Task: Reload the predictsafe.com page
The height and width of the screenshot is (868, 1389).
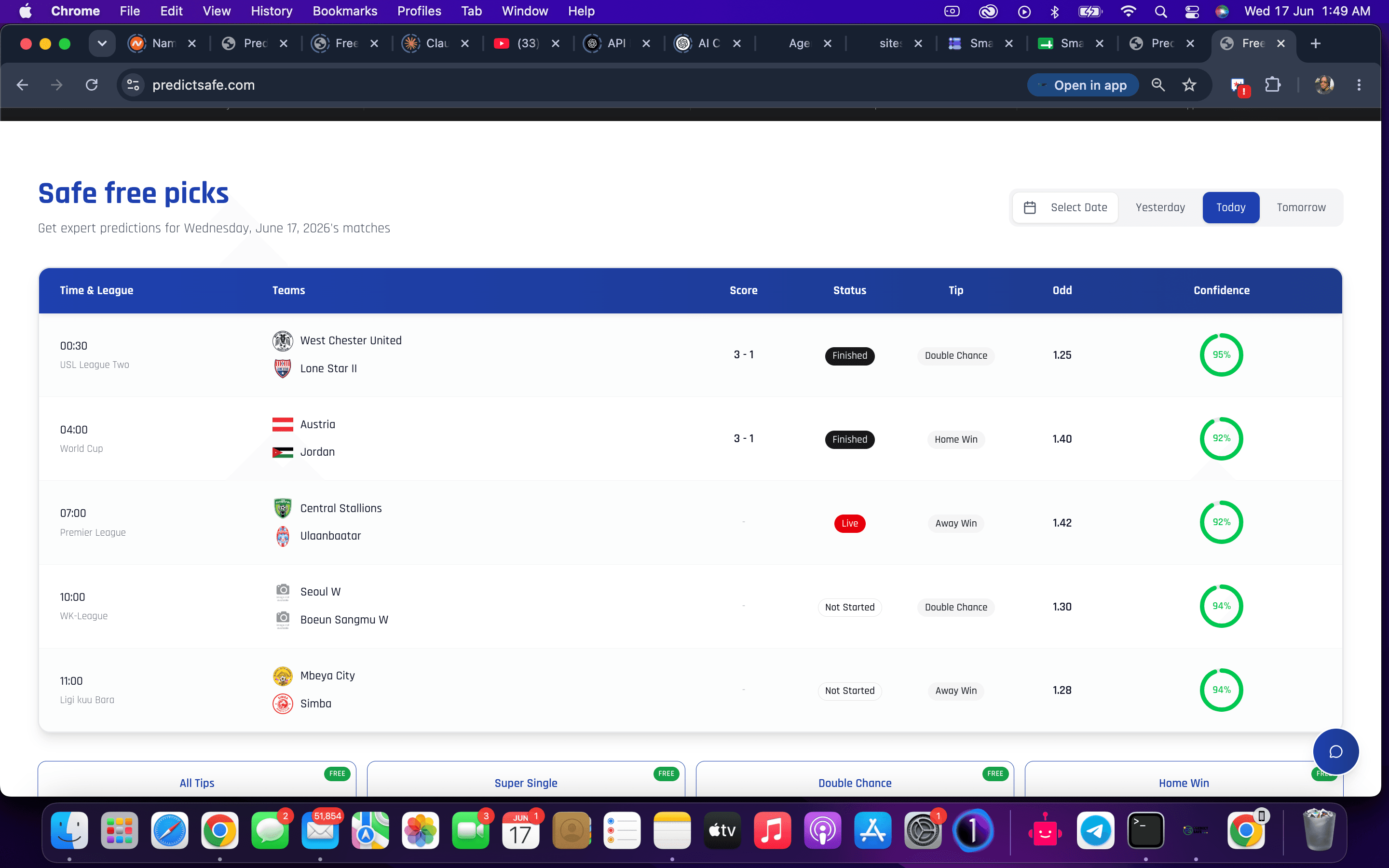Action: (92, 85)
